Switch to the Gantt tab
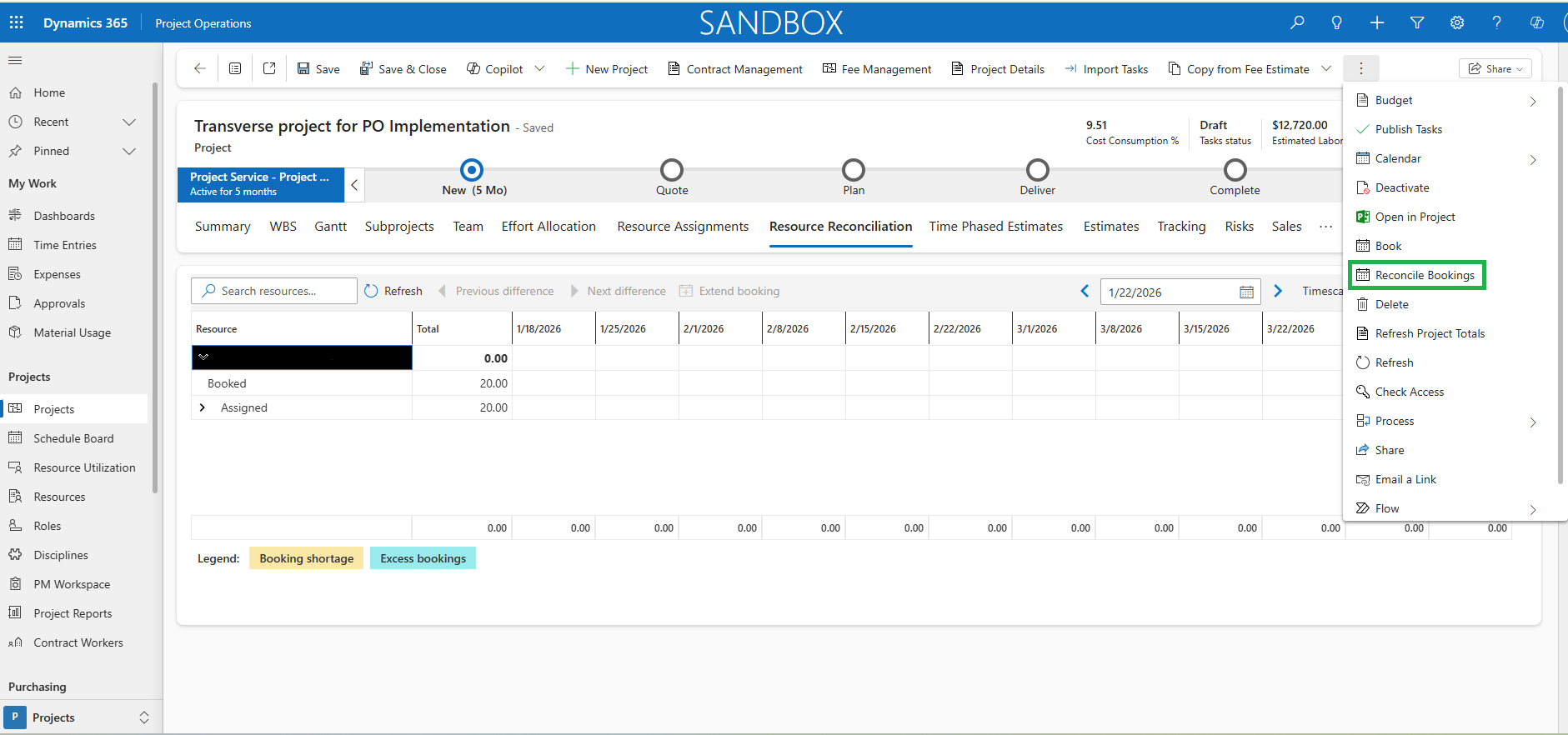The image size is (1568, 735). [x=330, y=227]
